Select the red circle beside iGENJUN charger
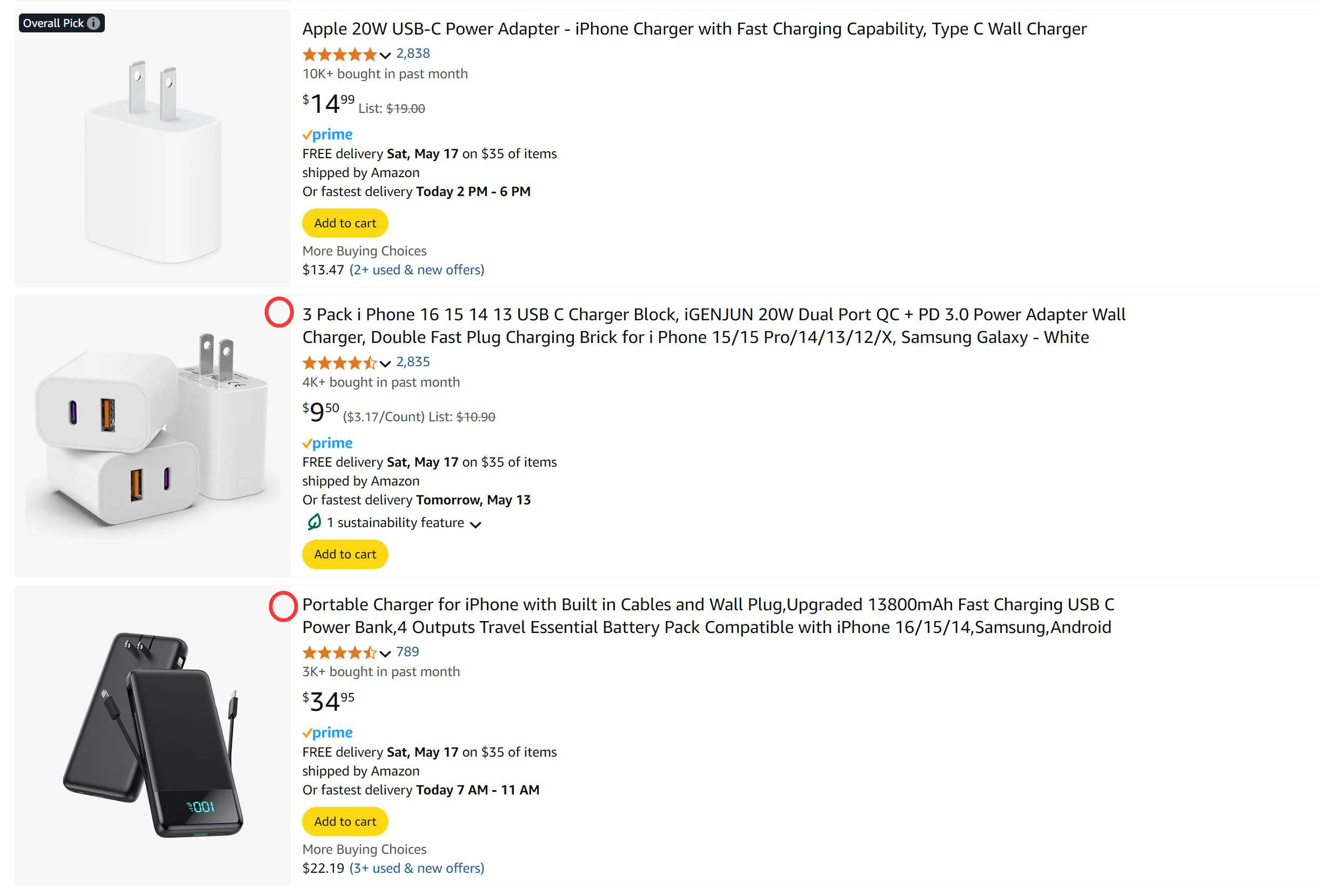Viewport: 1319px width, 896px height. point(279,313)
